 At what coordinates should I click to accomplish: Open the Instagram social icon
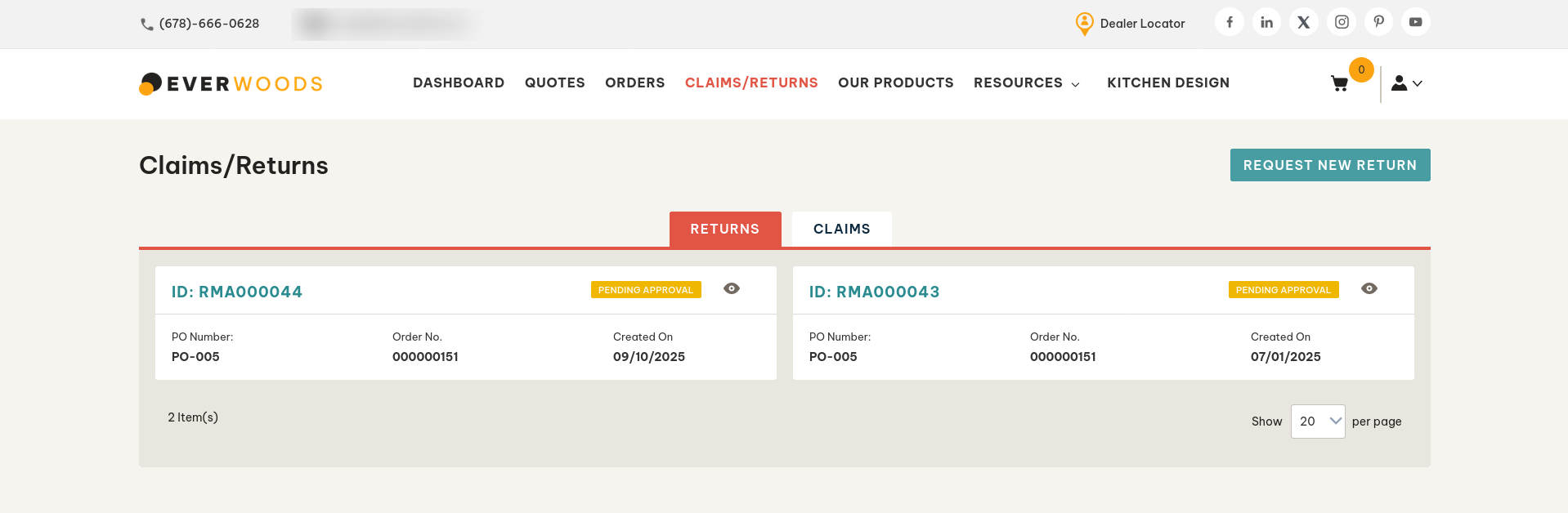click(x=1342, y=22)
